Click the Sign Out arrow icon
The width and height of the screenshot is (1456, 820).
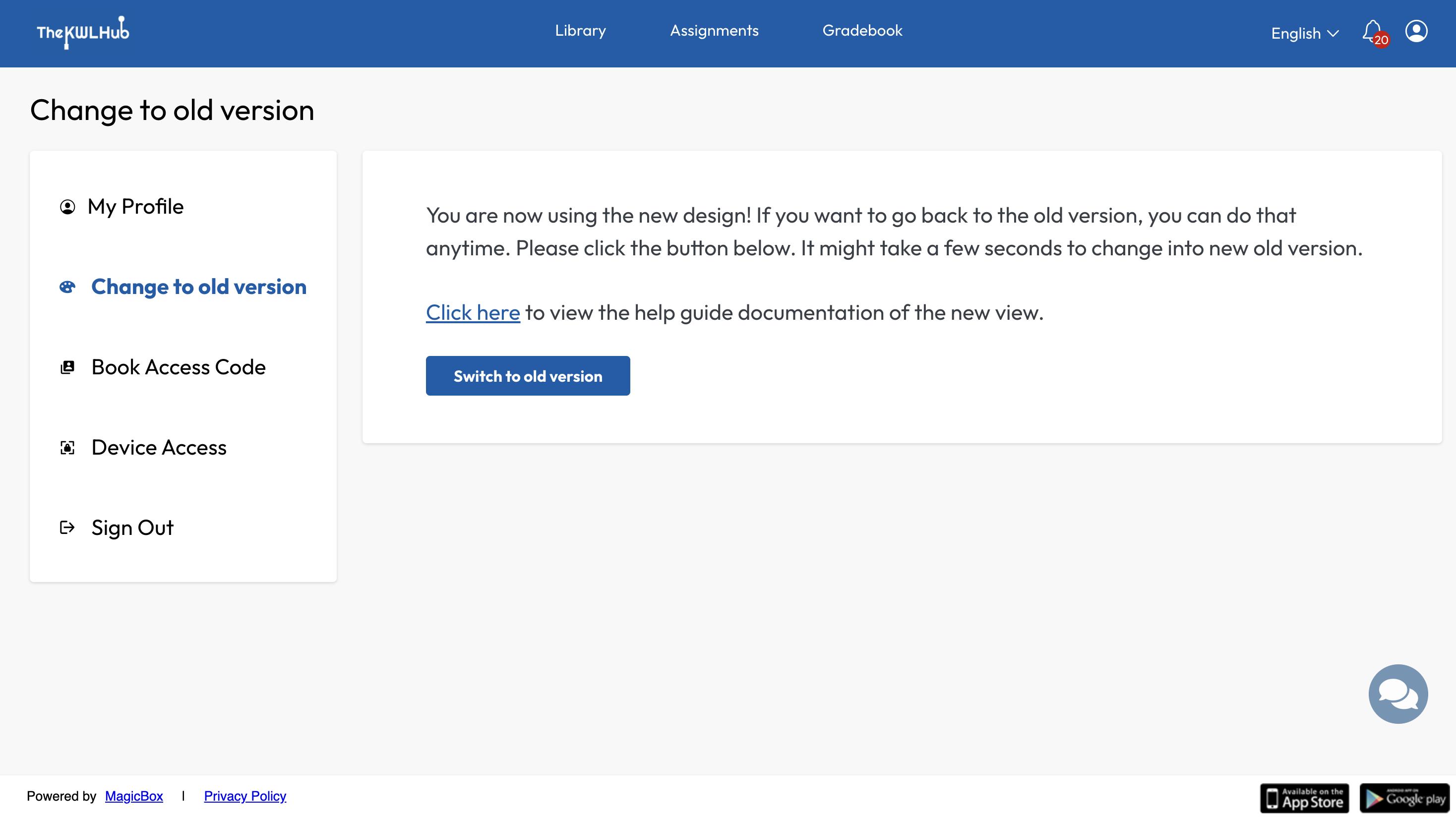[x=67, y=528]
